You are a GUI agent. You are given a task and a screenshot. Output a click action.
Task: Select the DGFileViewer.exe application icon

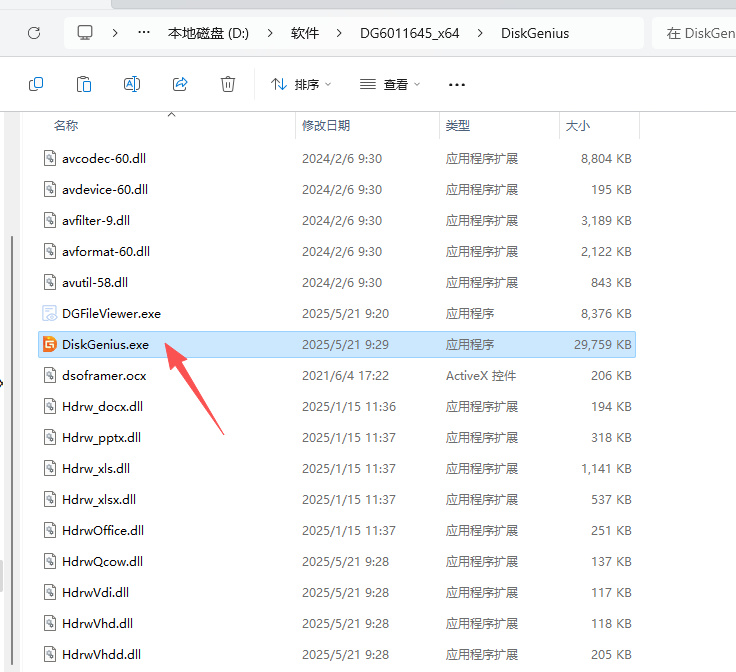[x=50, y=313]
